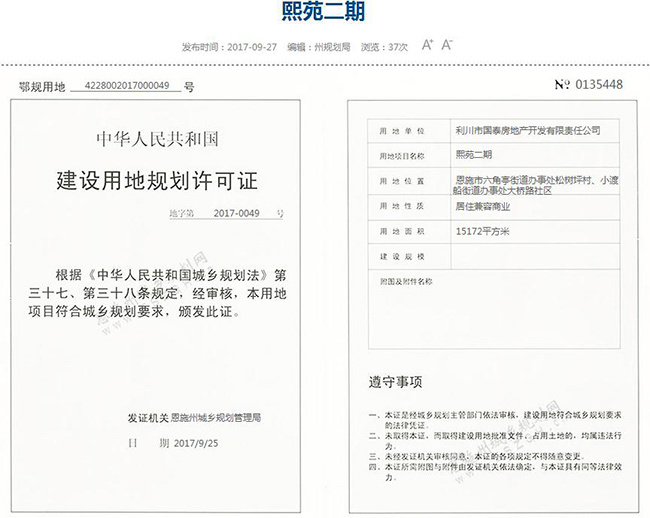
Task: Click serial number 0135448
Action: tap(599, 85)
